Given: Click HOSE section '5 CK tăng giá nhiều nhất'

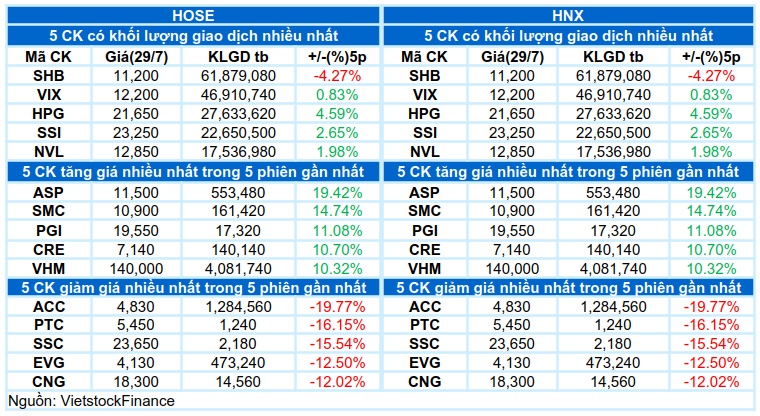Looking at the screenshot, I should [x=193, y=172].
